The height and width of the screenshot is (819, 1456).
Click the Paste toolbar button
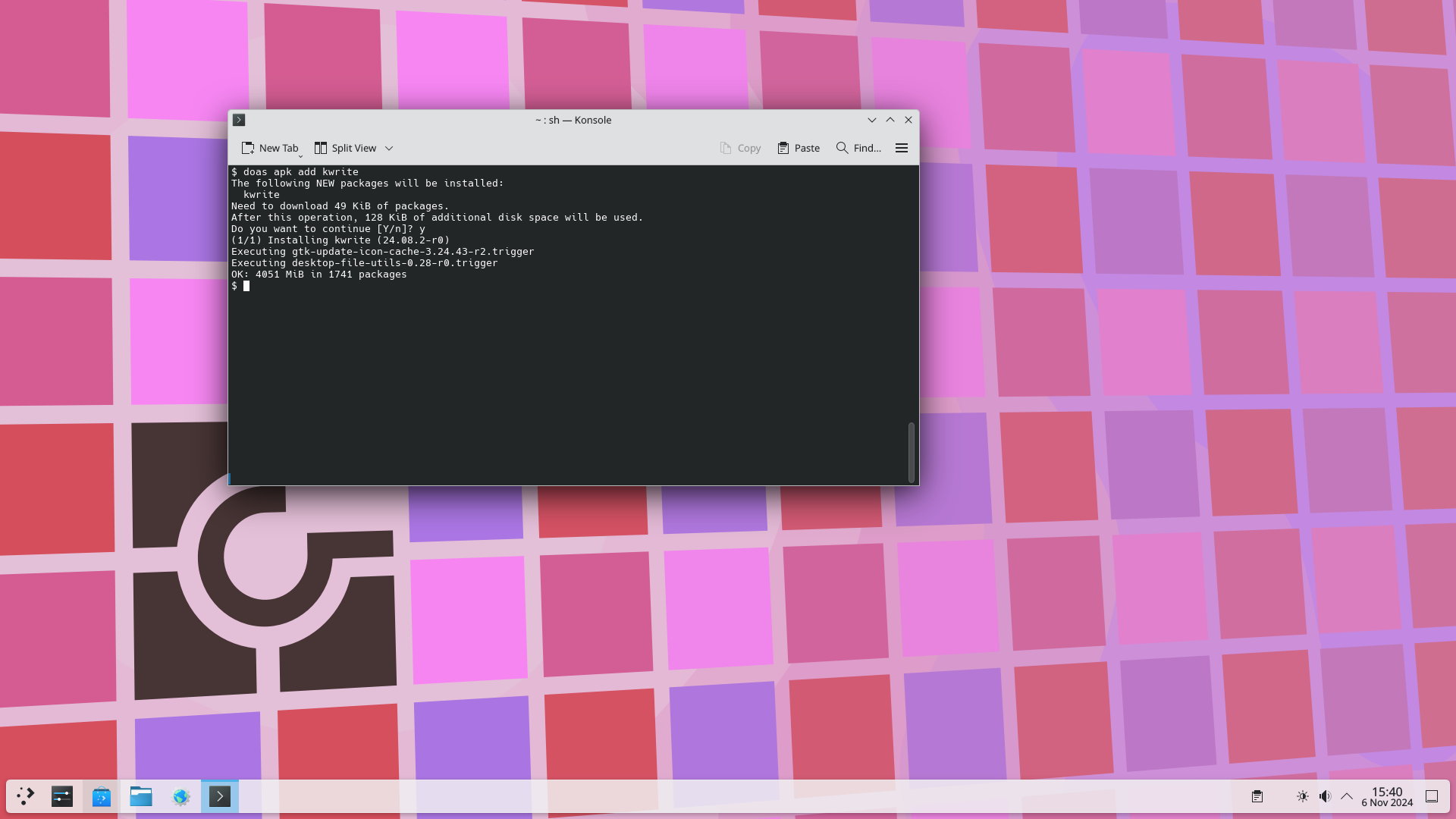(x=799, y=148)
